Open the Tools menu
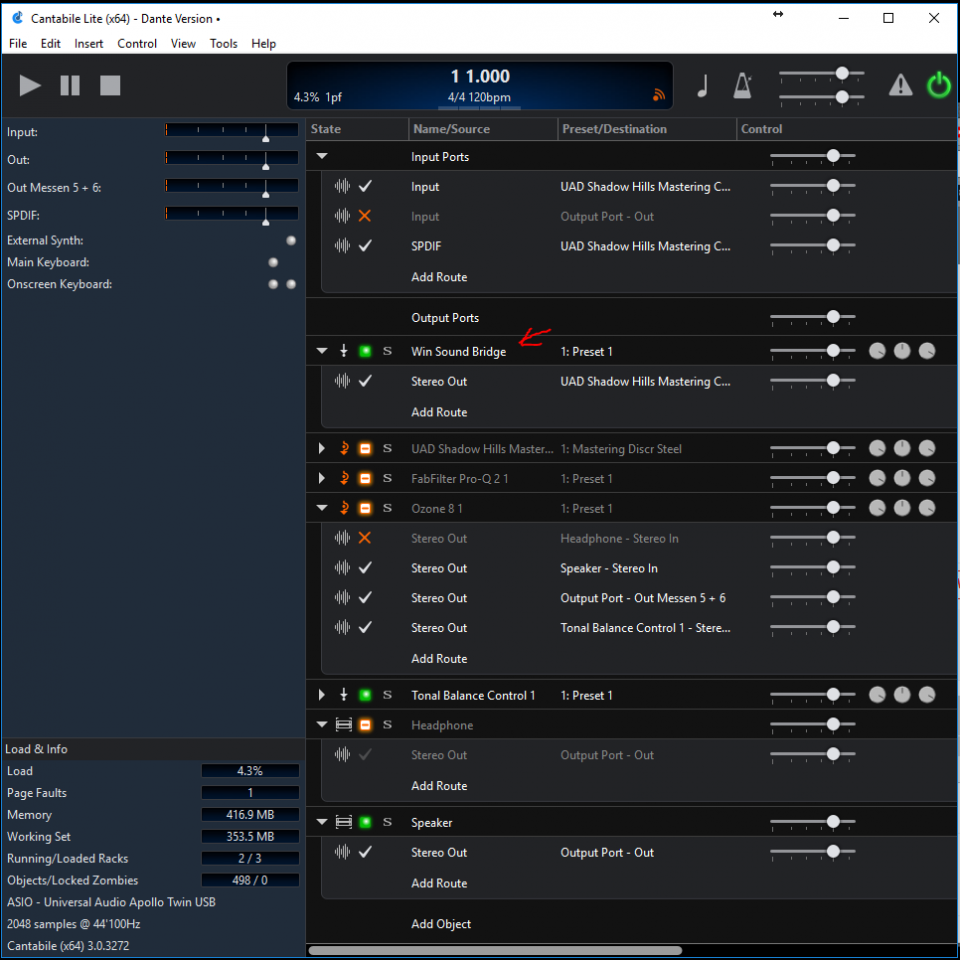The image size is (960, 960). pyautogui.click(x=223, y=43)
